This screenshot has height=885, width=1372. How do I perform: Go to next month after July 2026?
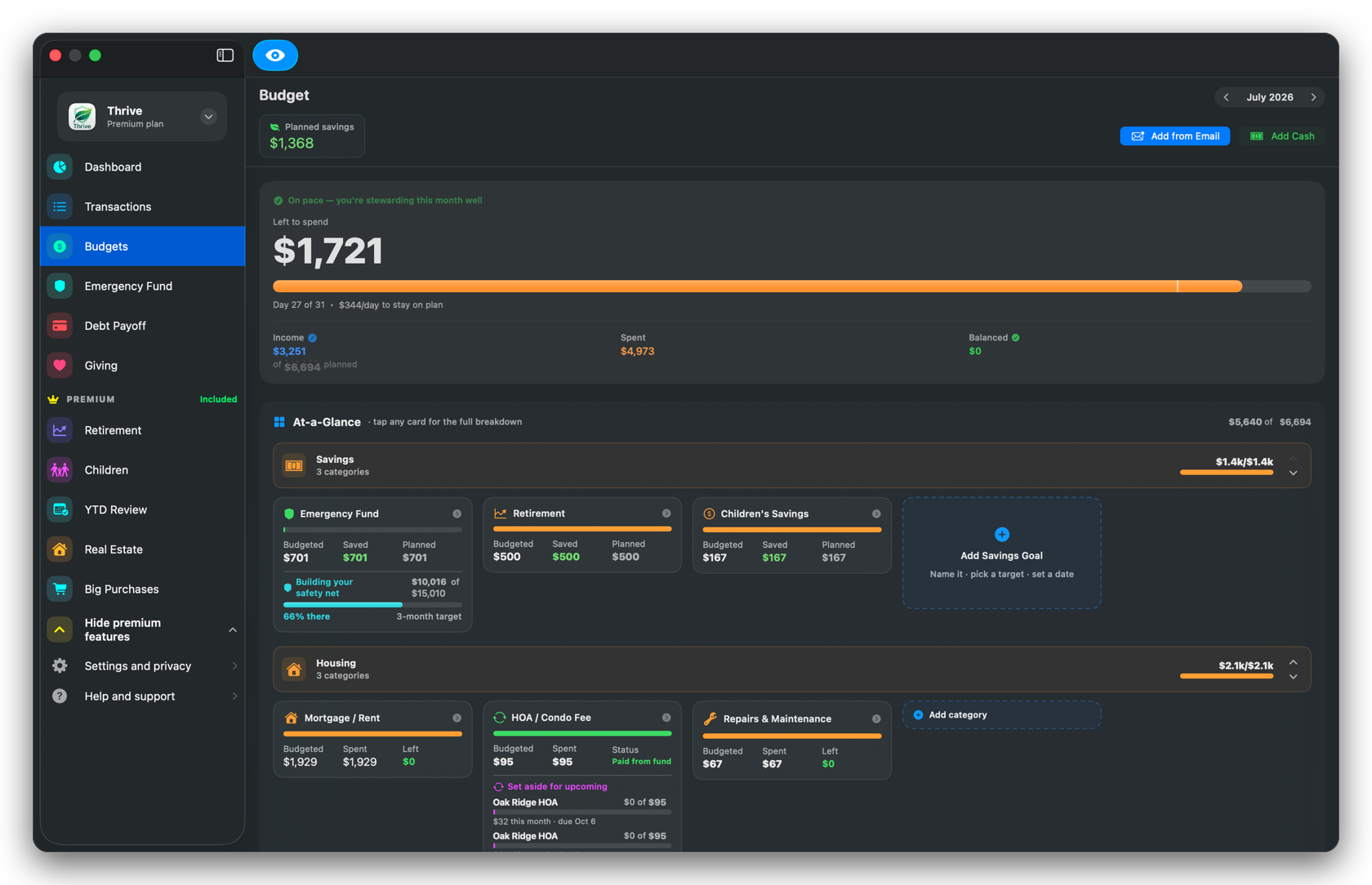point(1313,97)
